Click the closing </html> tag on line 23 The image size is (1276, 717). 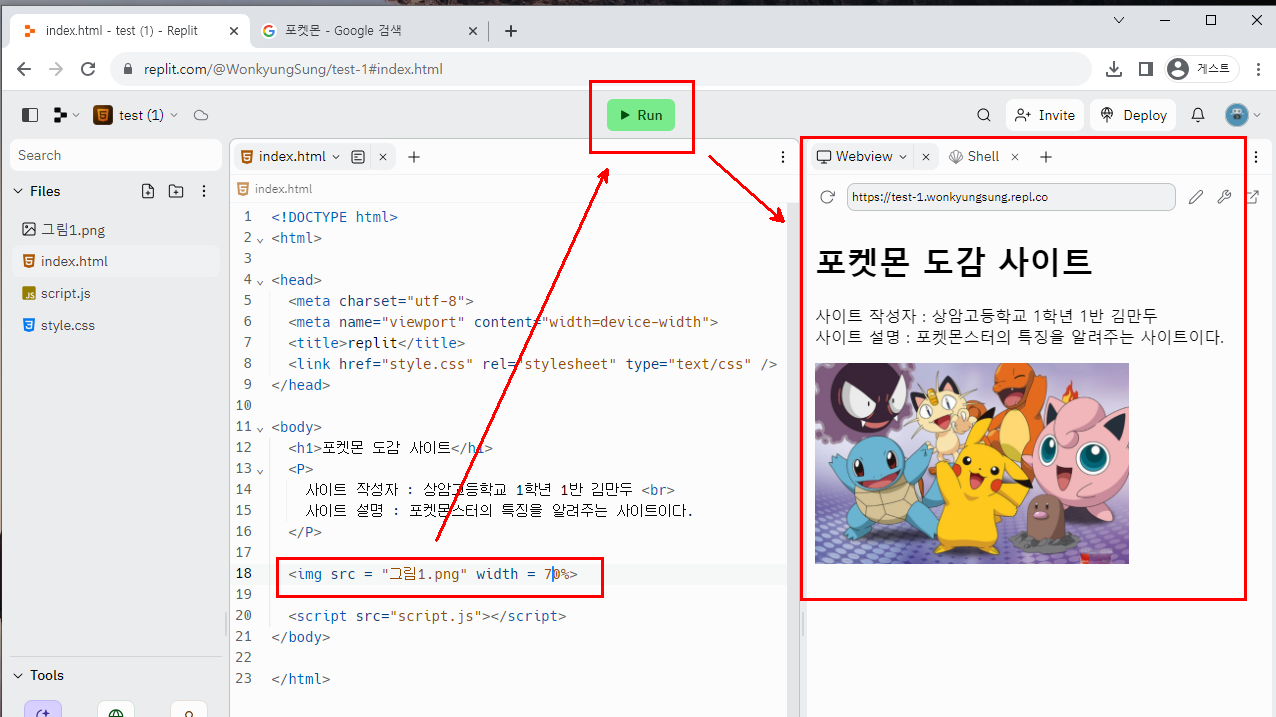(300, 679)
